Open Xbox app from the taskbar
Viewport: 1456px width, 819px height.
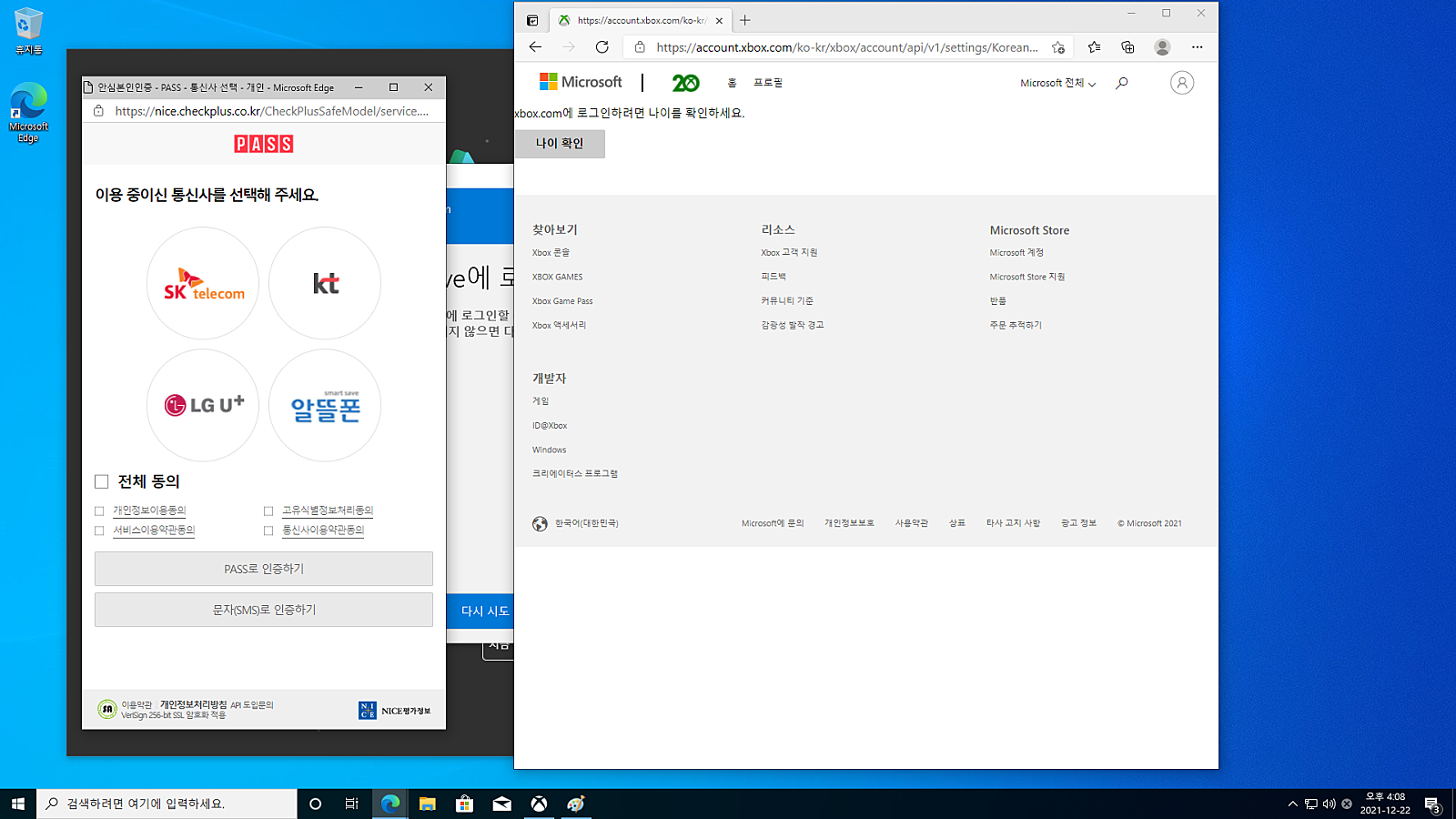[x=540, y=804]
